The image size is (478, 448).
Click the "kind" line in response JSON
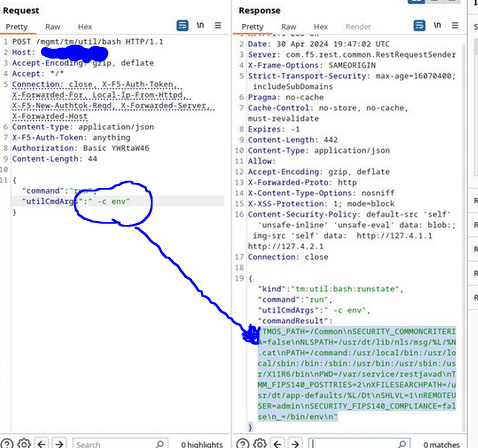tap(331, 289)
